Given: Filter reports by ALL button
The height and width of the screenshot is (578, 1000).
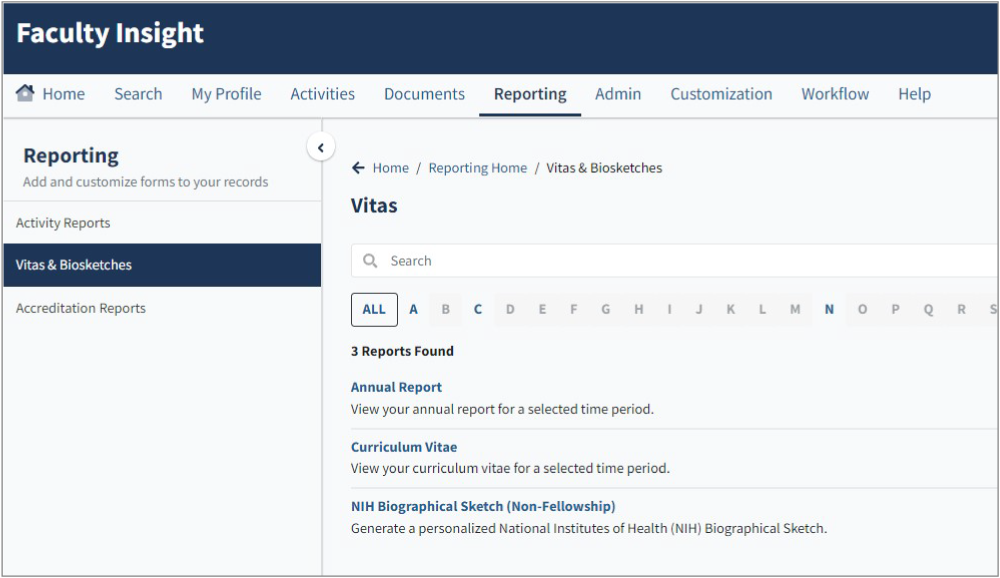Looking at the screenshot, I should [x=374, y=309].
